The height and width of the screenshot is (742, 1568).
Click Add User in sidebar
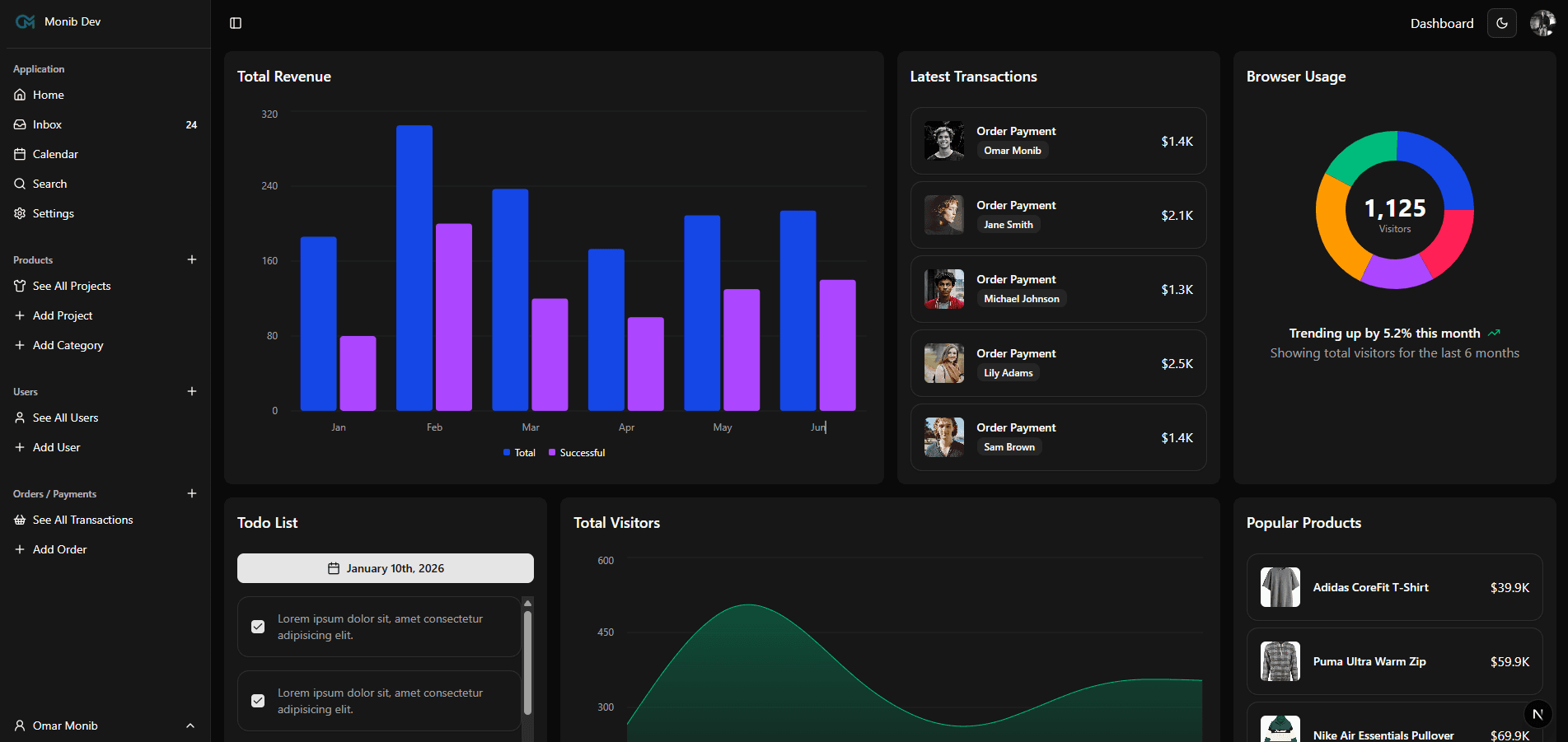pyautogui.click(x=105, y=447)
